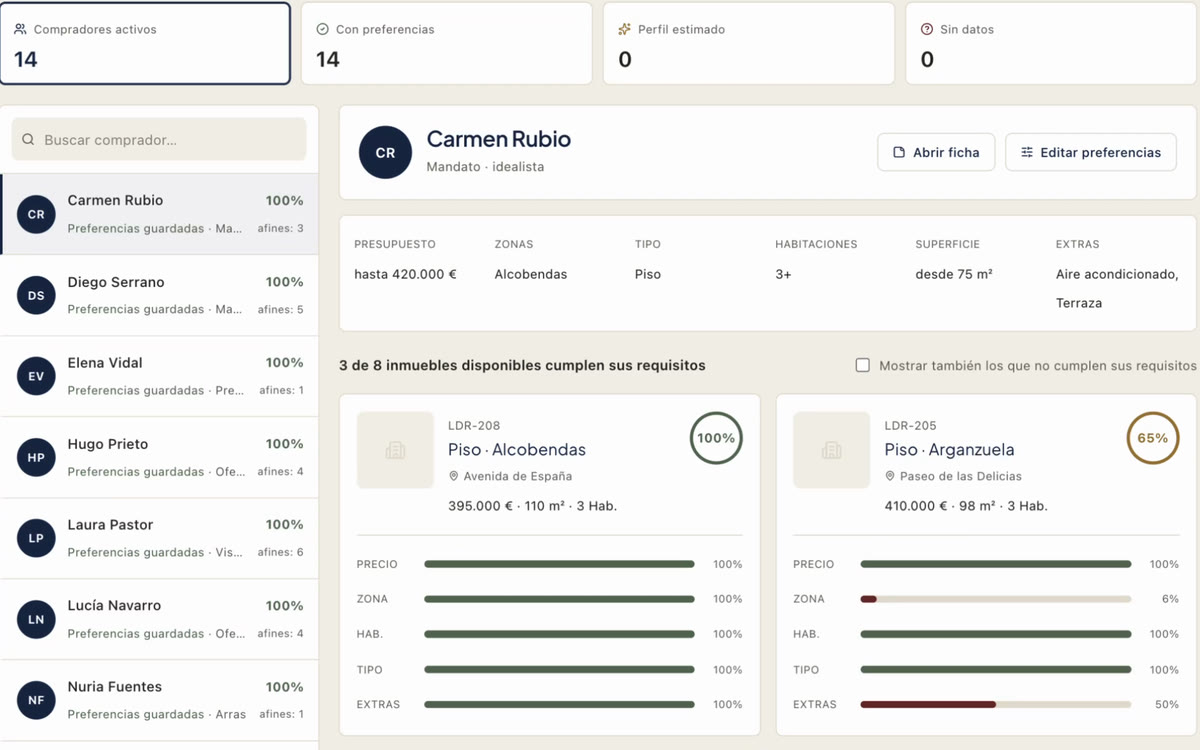This screenshot has width=1200, height=750.
Task: Click the LDR-208 property thumbnail
Action: 395,450
